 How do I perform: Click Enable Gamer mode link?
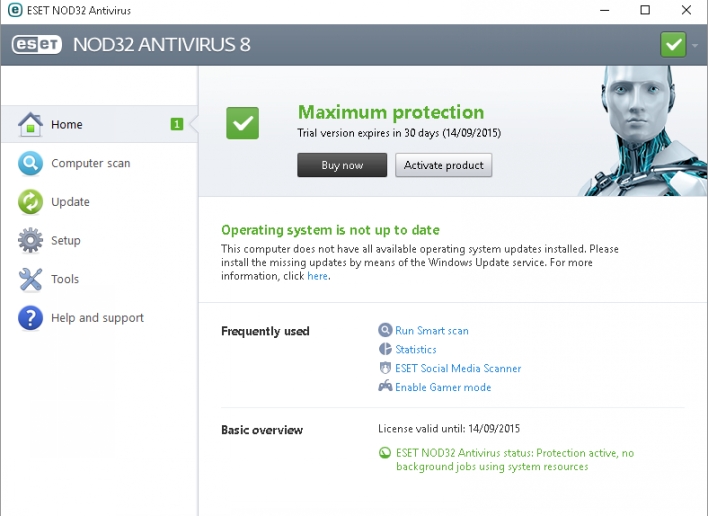tap(443, 387)
